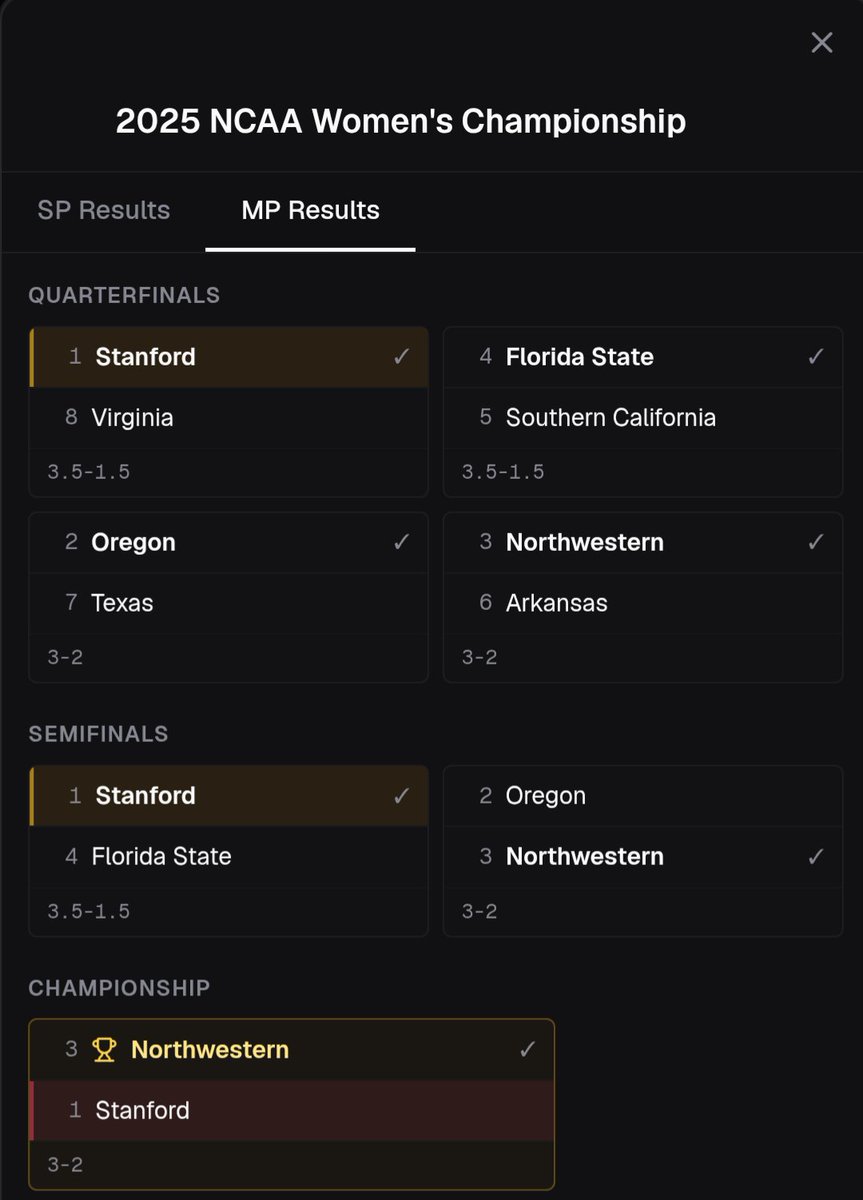
Task: Click the checkmark beside Northwestern in semifinals
Action: [816, 856]
